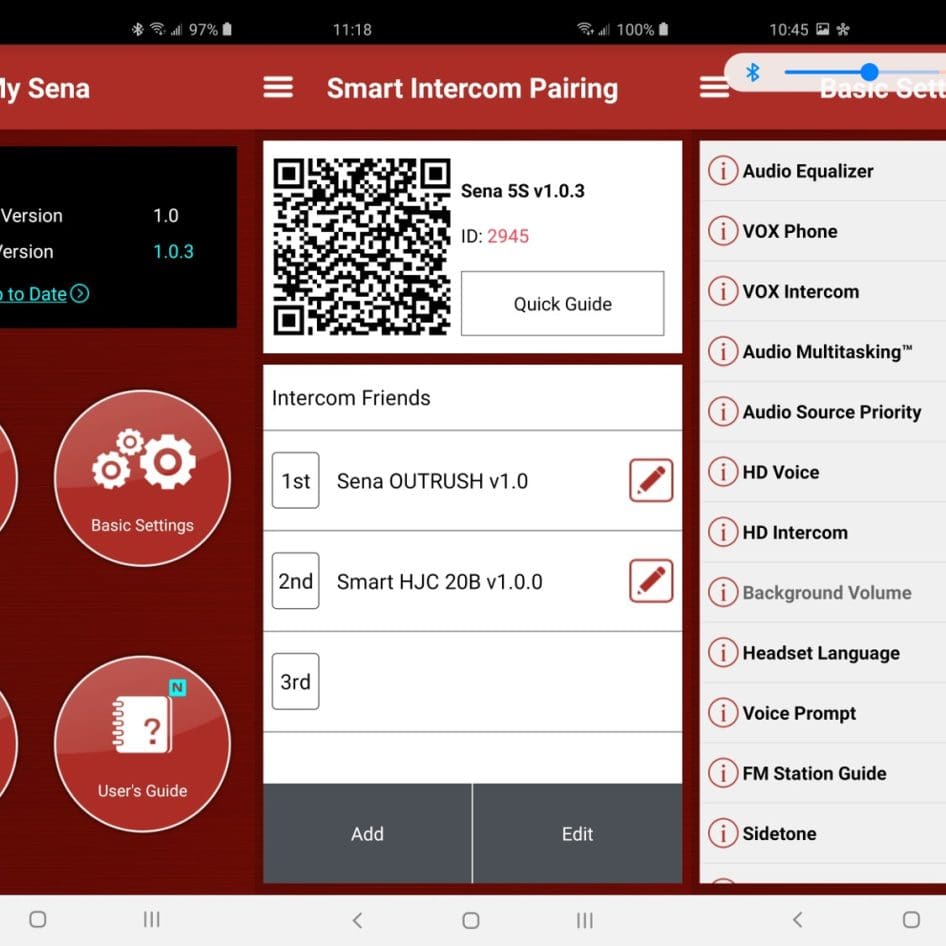
Task: Expand the Up to Date firmware link
Action: [45, 295]
